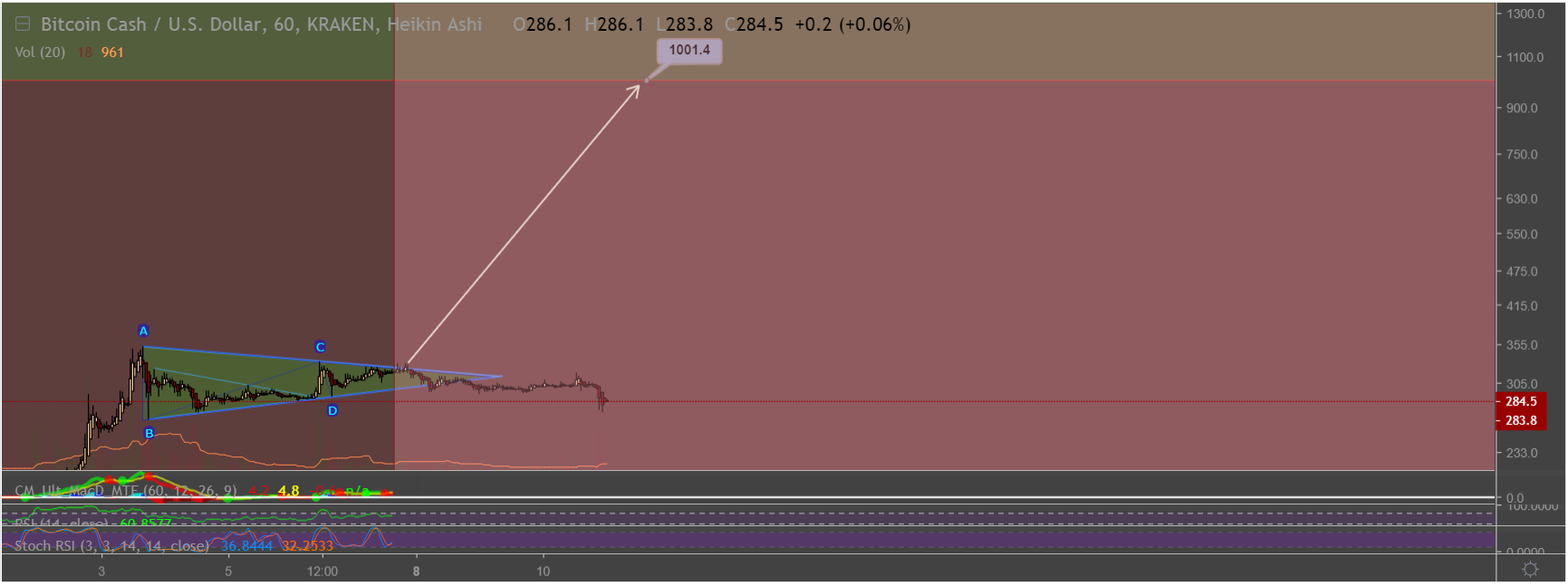Select point A marker on the triangle
The height and width of the screenshot is (586, 1568).
tap(143, 331)
